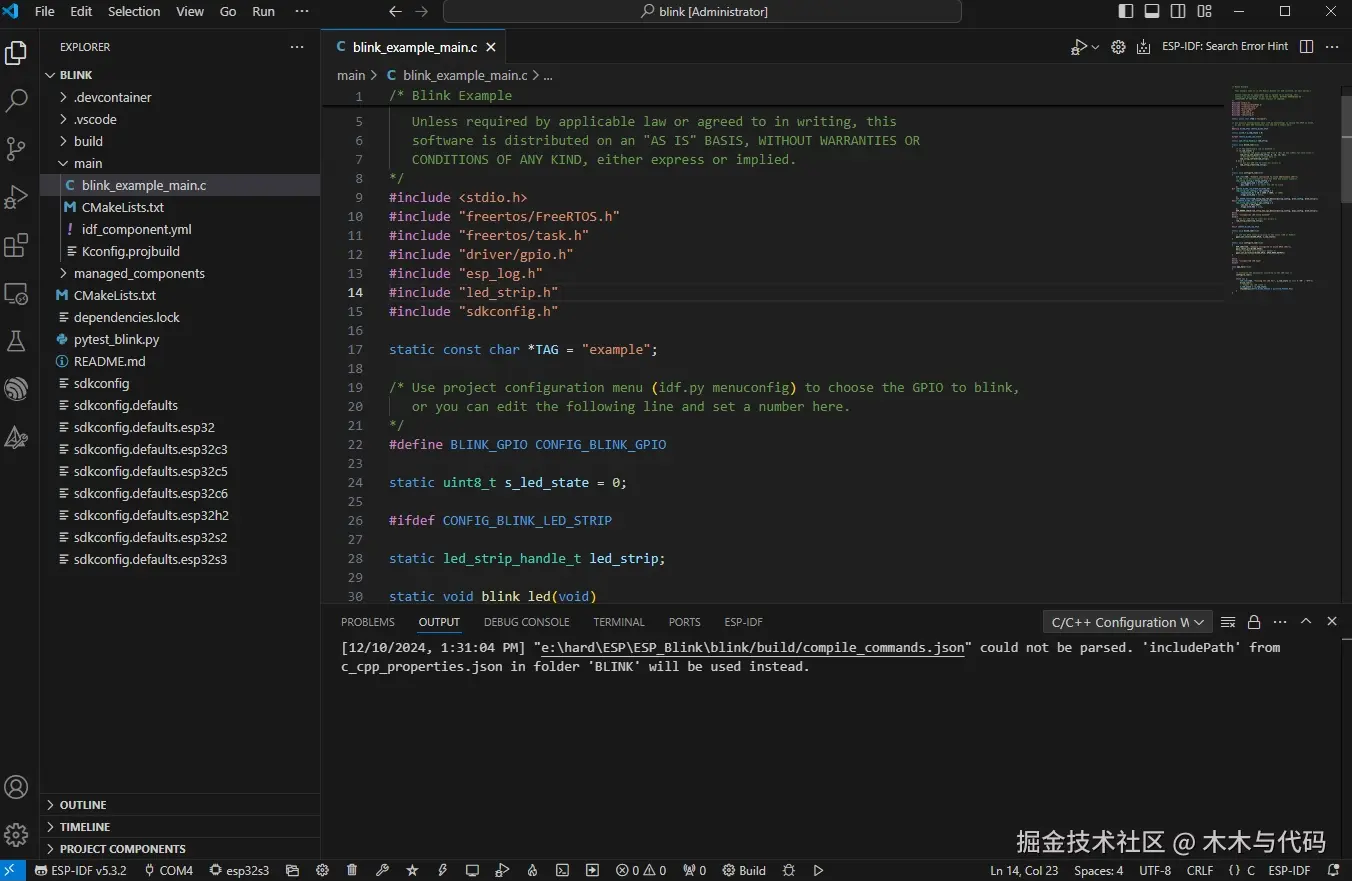This screenshot has height=881, width=1352.
Task: Toggle the output scroll lock
Action: click(1254, 622)
